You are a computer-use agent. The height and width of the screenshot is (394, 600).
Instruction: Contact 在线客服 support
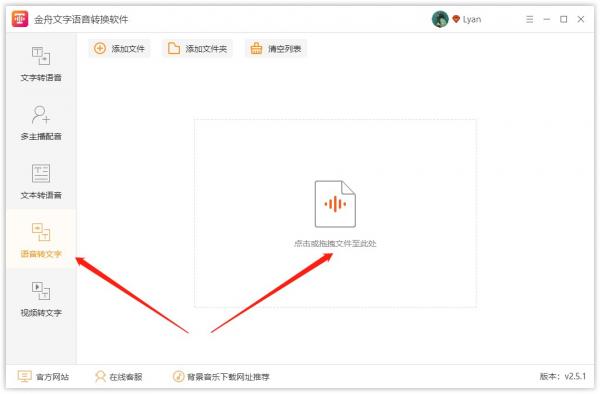(119, 377)
